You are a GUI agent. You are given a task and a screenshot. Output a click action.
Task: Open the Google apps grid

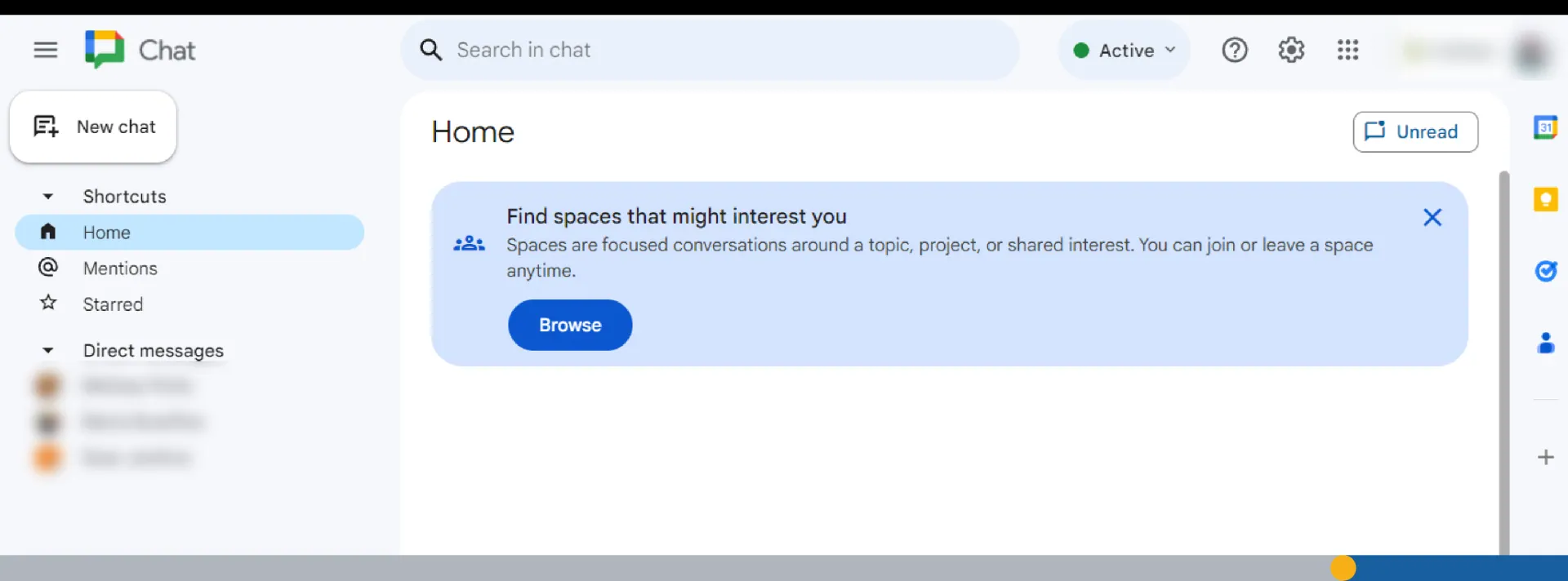pyautogui.click(x=1347, y=51)
